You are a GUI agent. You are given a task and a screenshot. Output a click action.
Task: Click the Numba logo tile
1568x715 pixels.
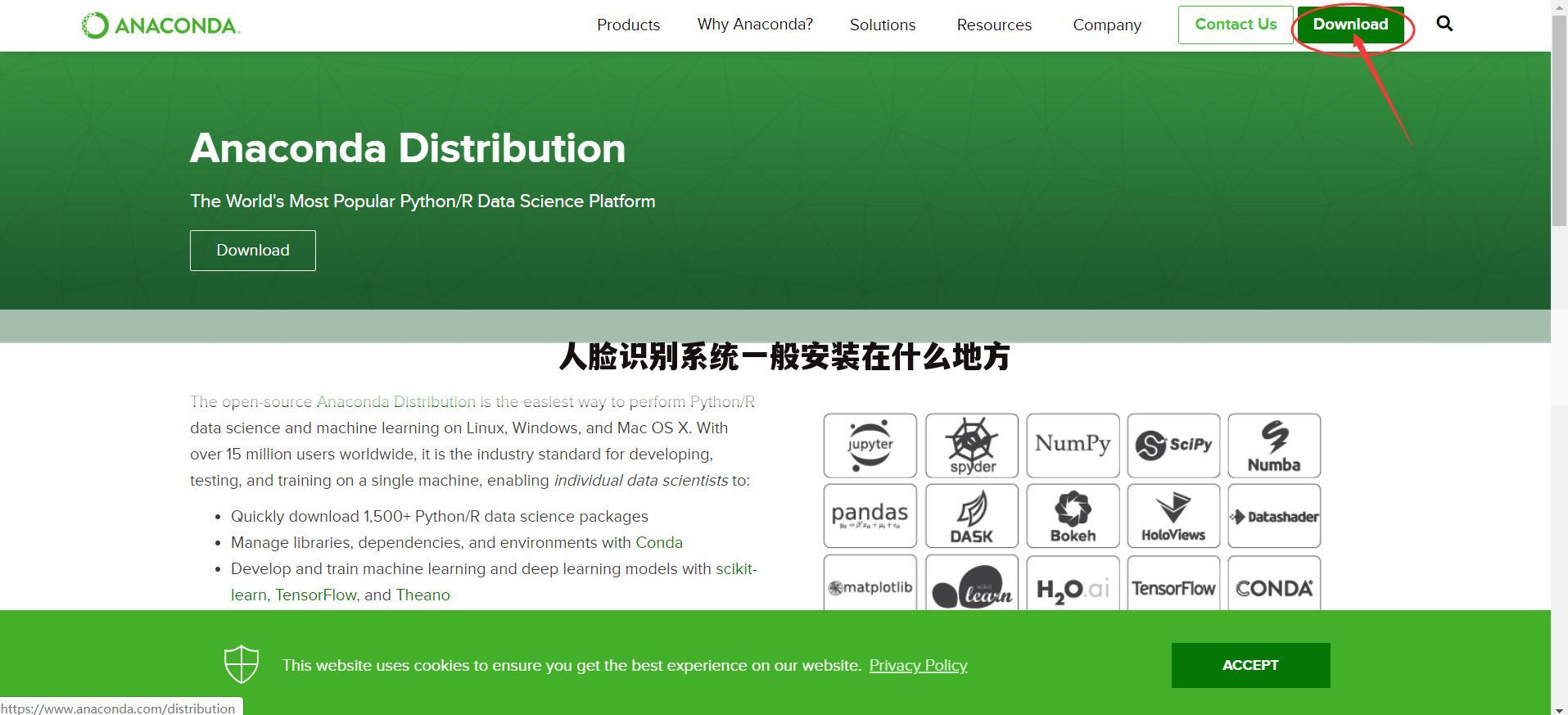click(1274, 446)
